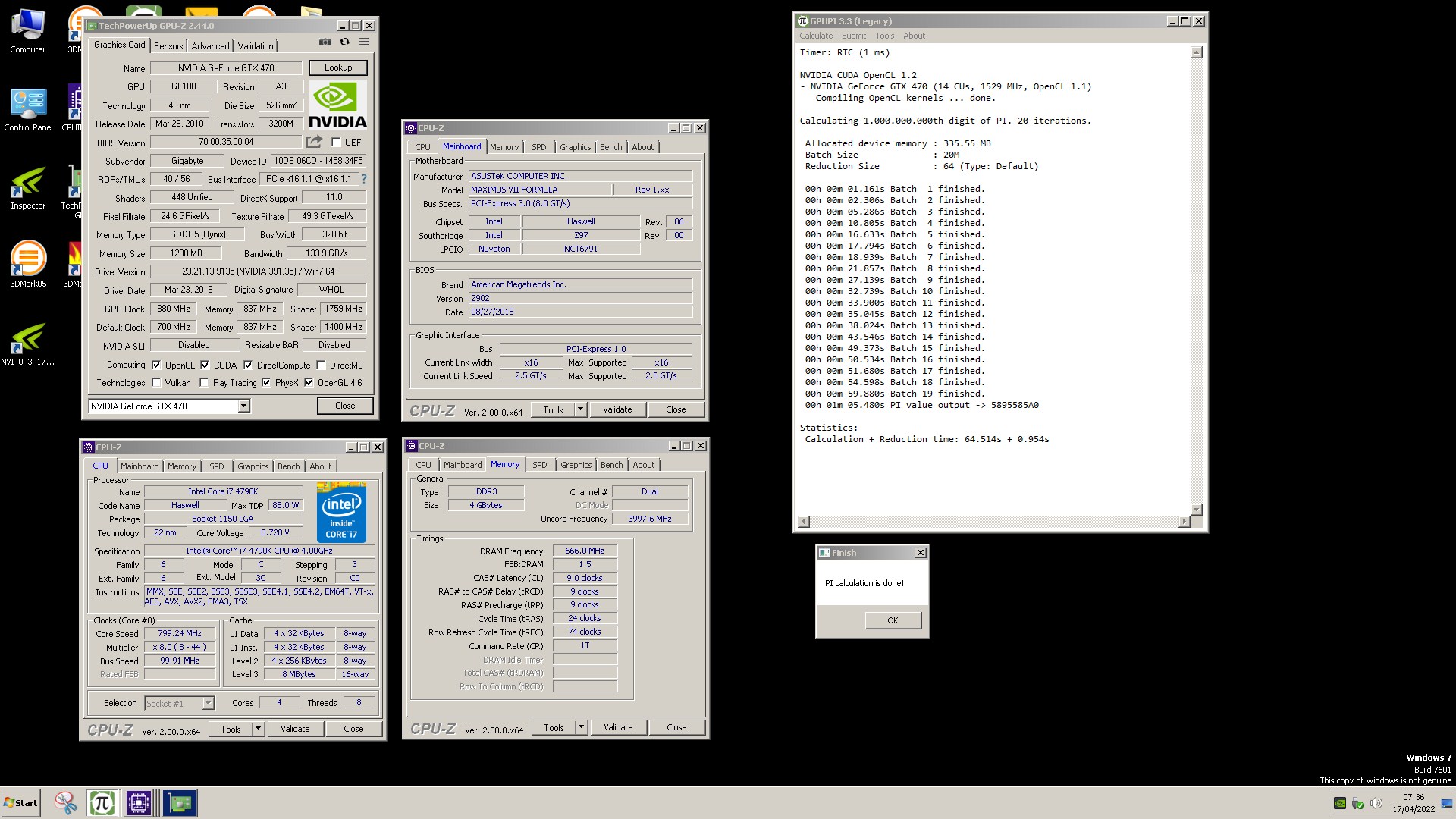Toggle the DirectML checkbox
Viewport: 1456px width, 819px height.
[x=321, y=365]
